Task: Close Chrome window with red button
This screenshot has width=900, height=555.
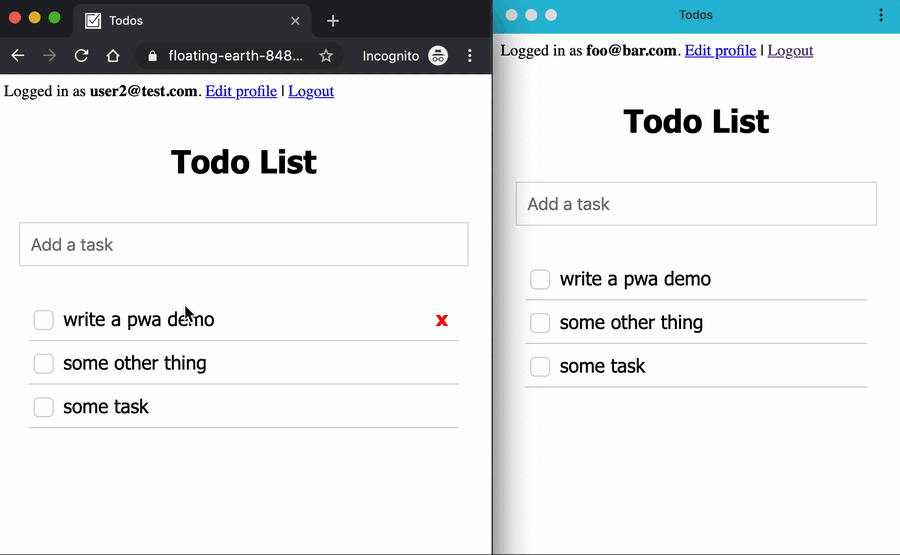Action: pos(15,18)
